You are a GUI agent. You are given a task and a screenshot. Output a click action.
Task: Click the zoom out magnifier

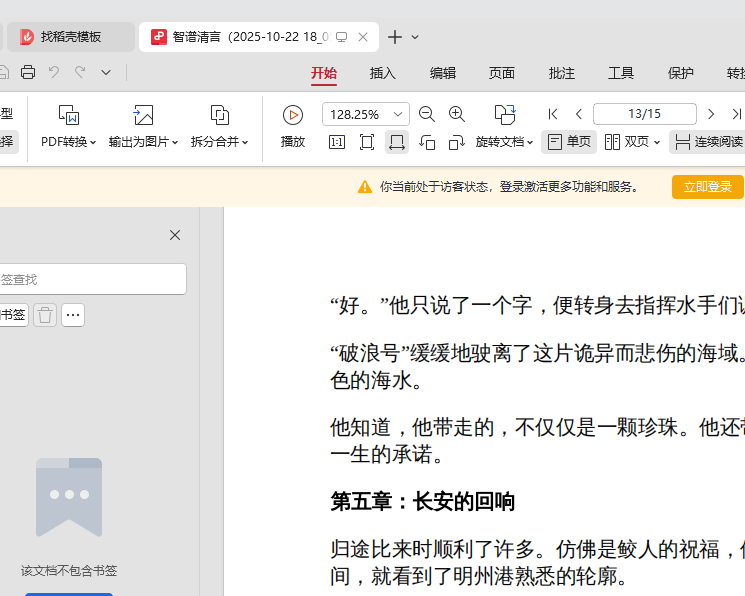pos(427,114)
